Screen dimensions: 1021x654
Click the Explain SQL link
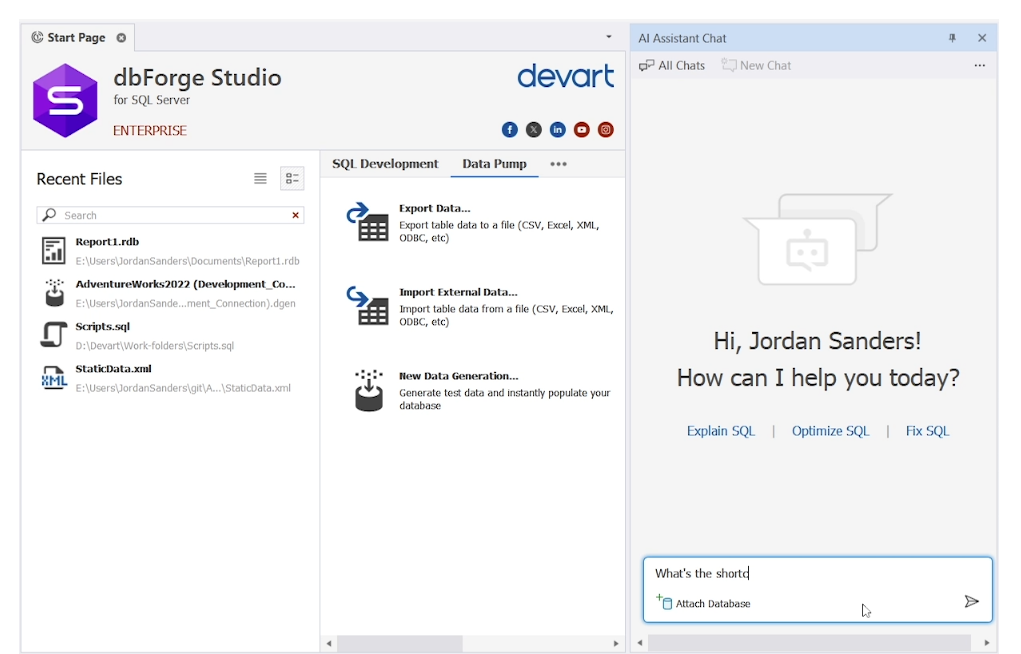point(720,430)
